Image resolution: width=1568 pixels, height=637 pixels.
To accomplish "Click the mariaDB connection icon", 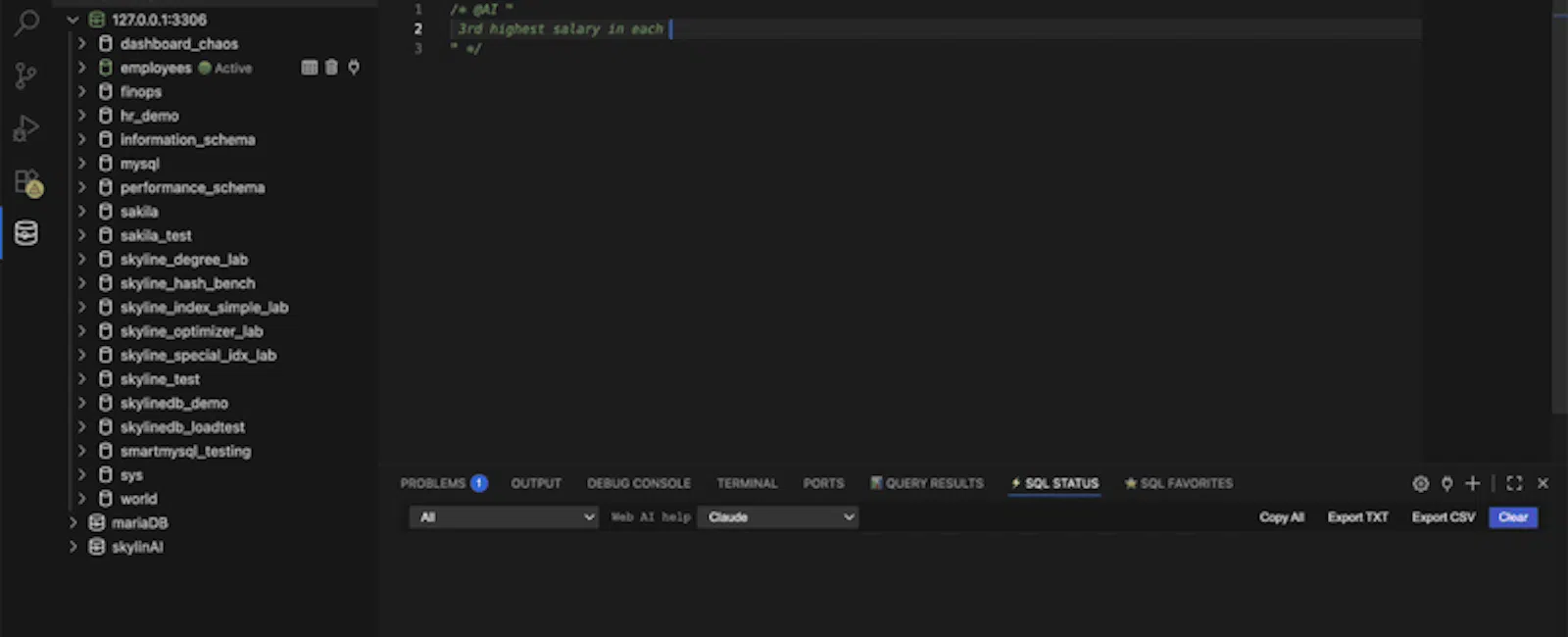I will click(x=97, y=523).
